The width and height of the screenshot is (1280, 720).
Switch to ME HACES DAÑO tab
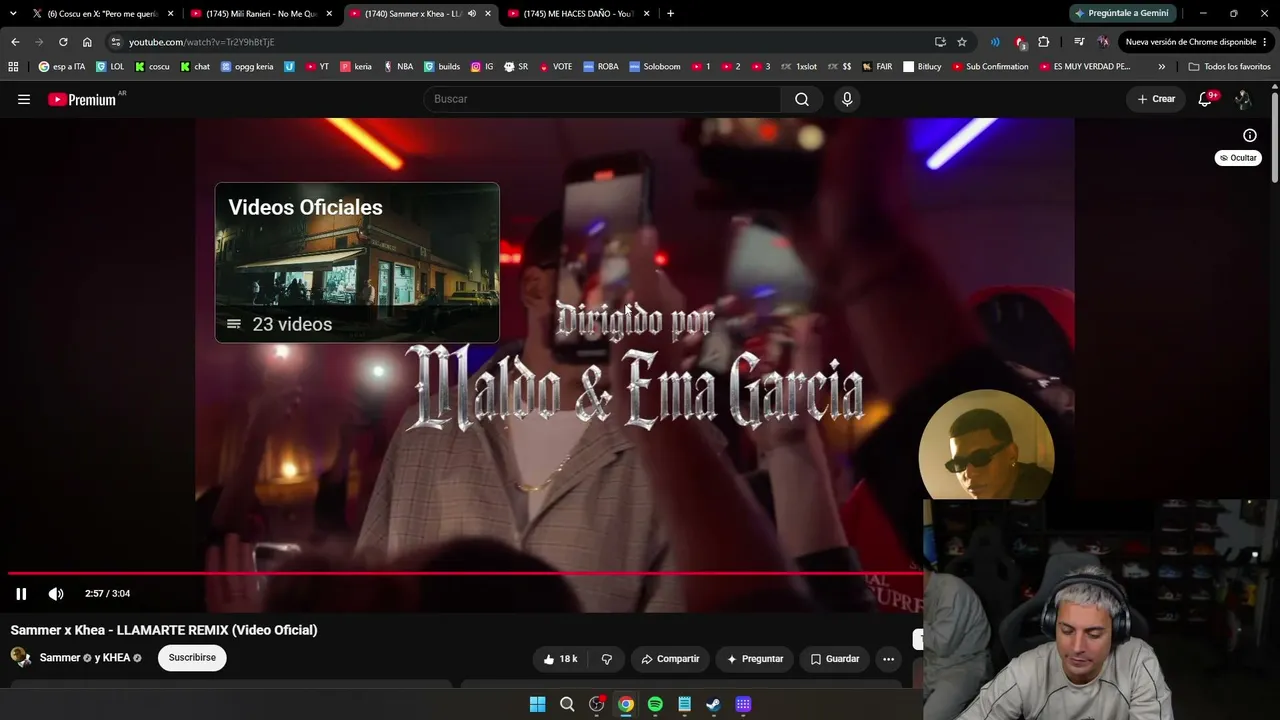(x=578, y=13)
